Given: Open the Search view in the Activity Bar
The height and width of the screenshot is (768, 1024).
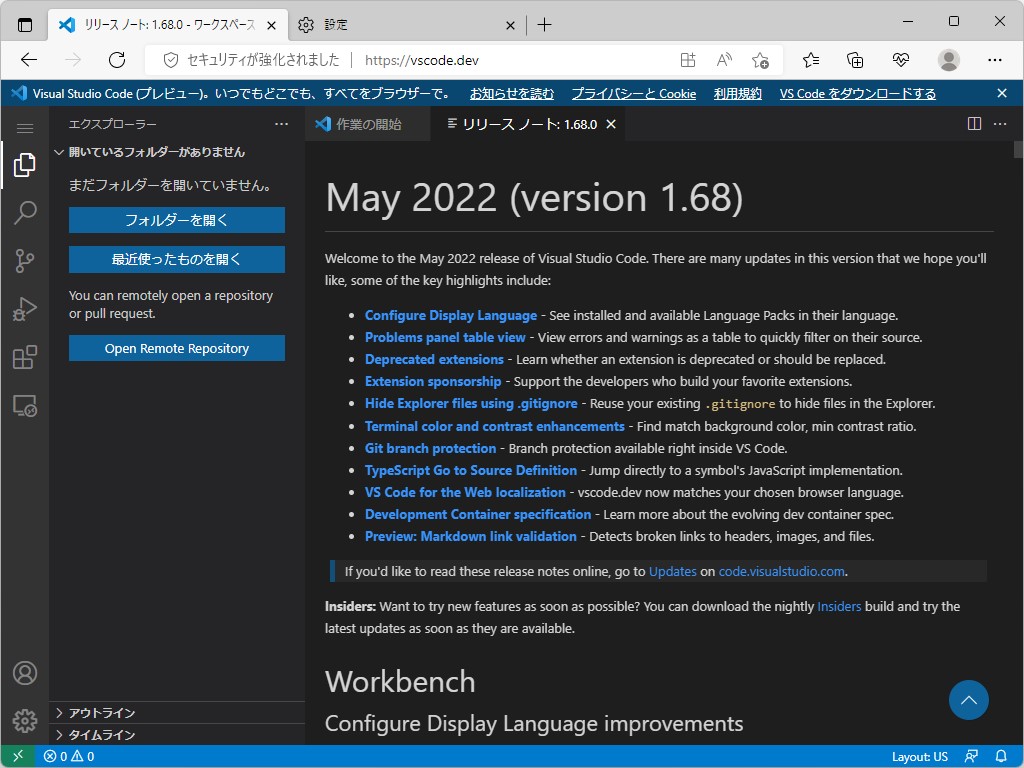Looking at the screenshot, I should point(25,213).
